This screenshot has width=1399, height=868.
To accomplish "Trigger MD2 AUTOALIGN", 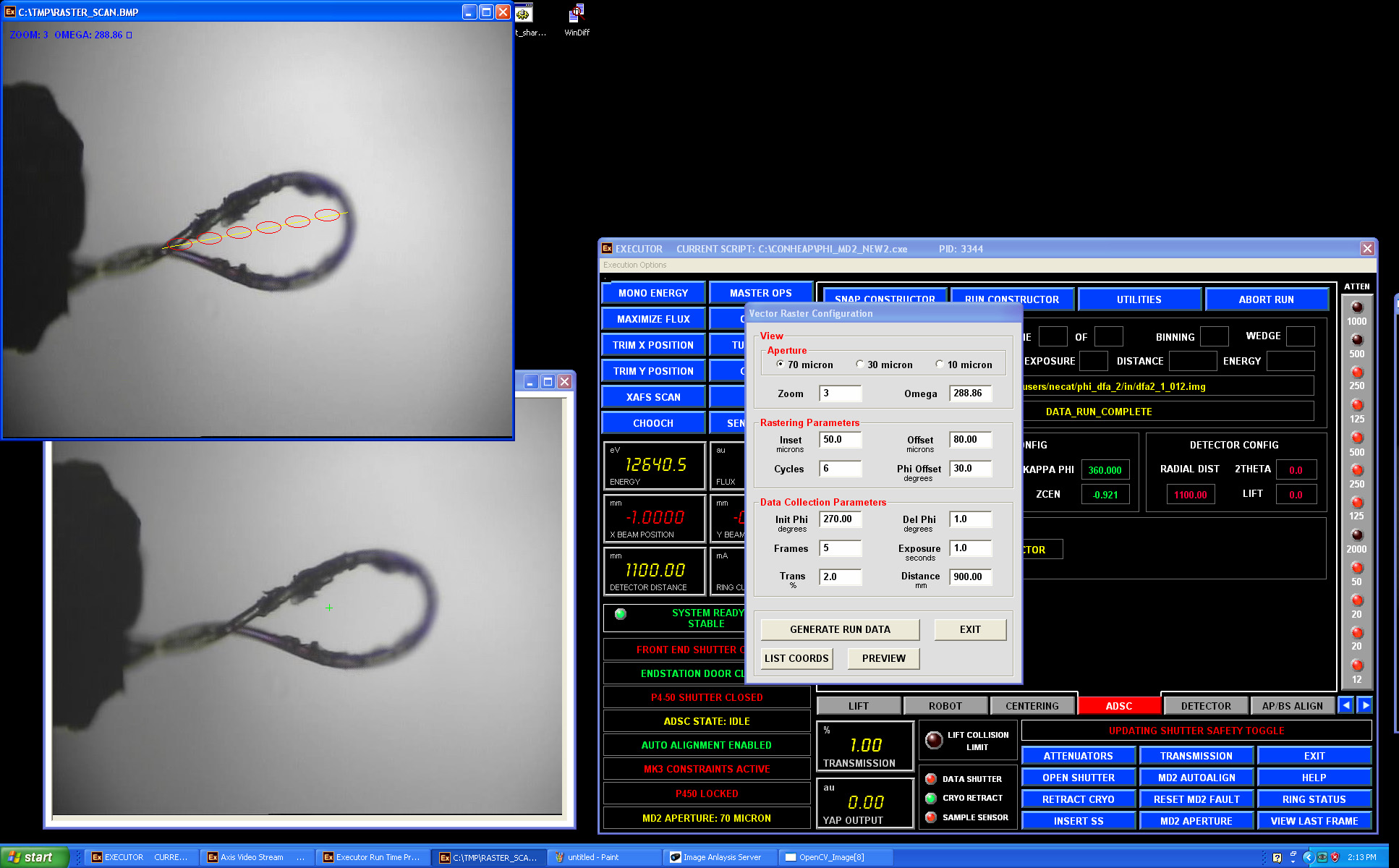I will [1196, 777].
